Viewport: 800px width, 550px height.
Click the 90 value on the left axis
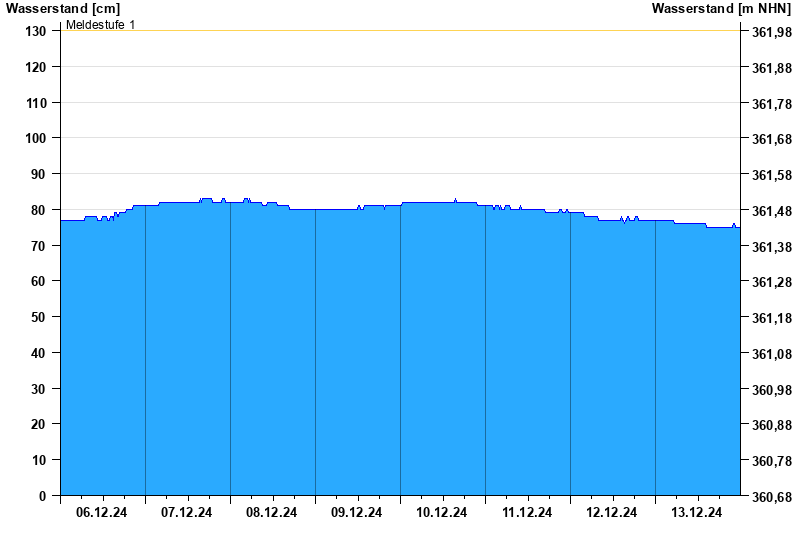38,174
